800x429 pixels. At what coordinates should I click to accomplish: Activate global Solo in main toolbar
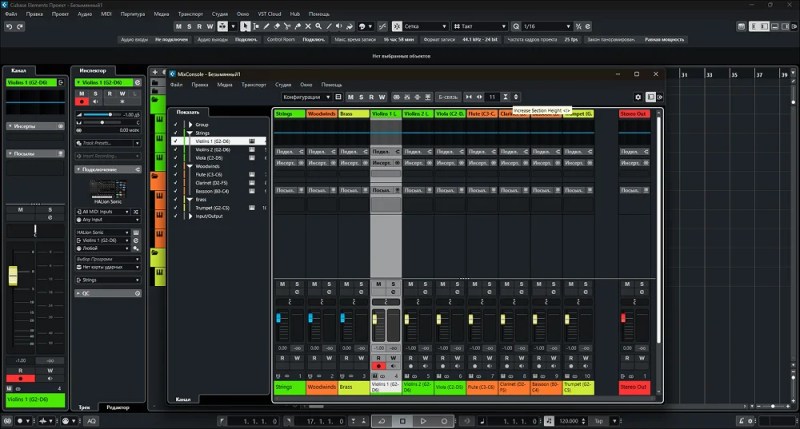189,27
